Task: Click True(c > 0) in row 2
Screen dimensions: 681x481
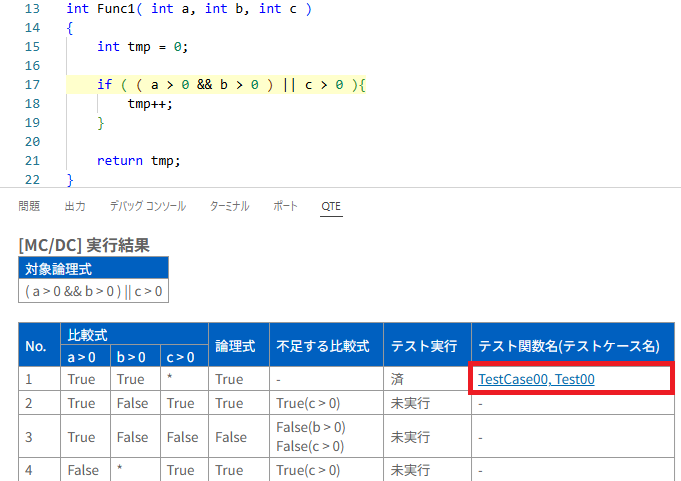Action: (308, 403)
